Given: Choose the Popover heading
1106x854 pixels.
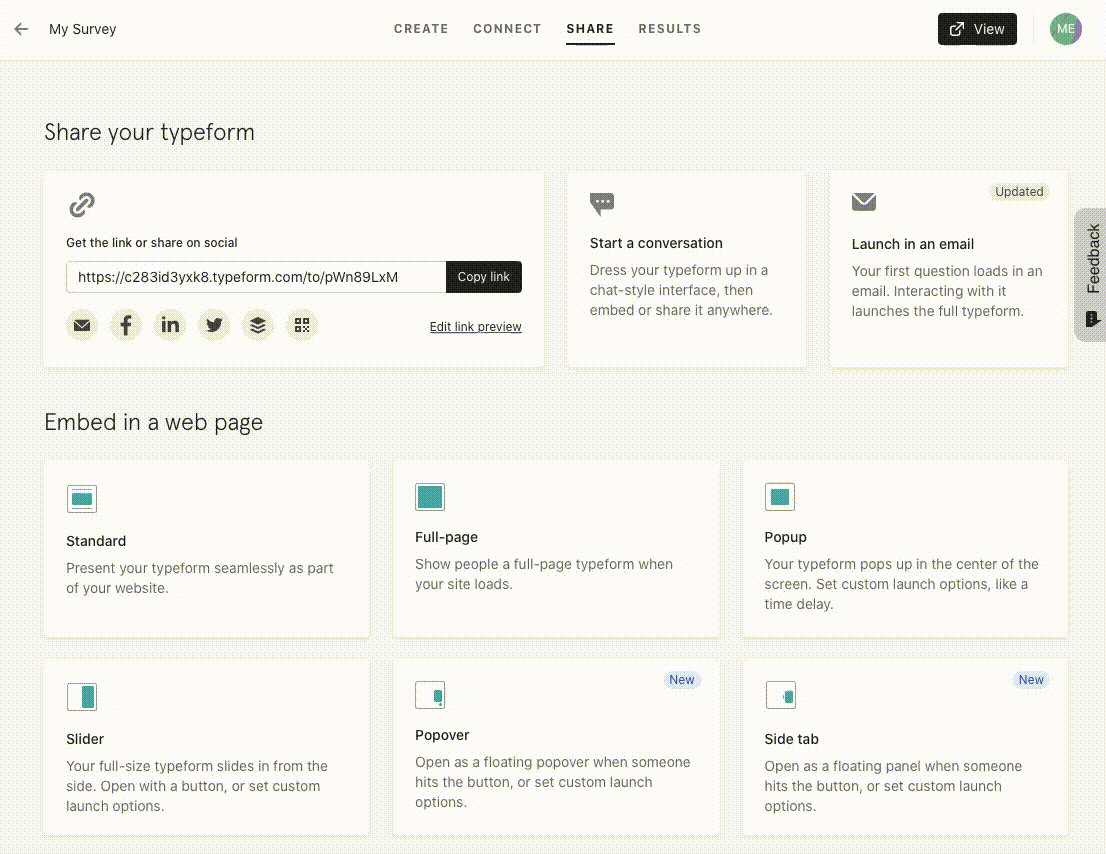Looking at the screenshot, I should (442, 735).
